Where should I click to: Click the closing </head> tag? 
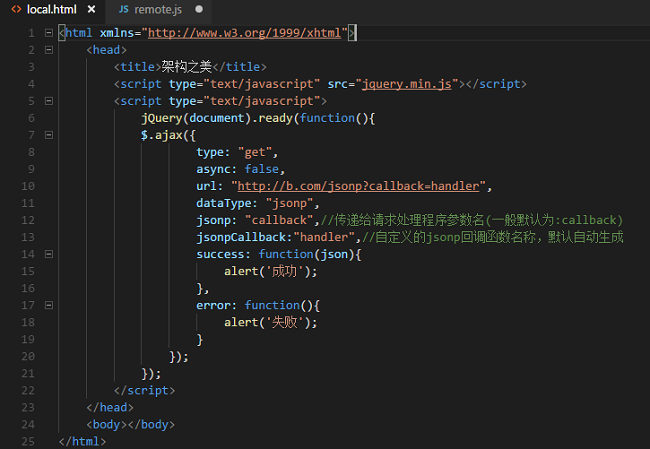click(110, 407)
